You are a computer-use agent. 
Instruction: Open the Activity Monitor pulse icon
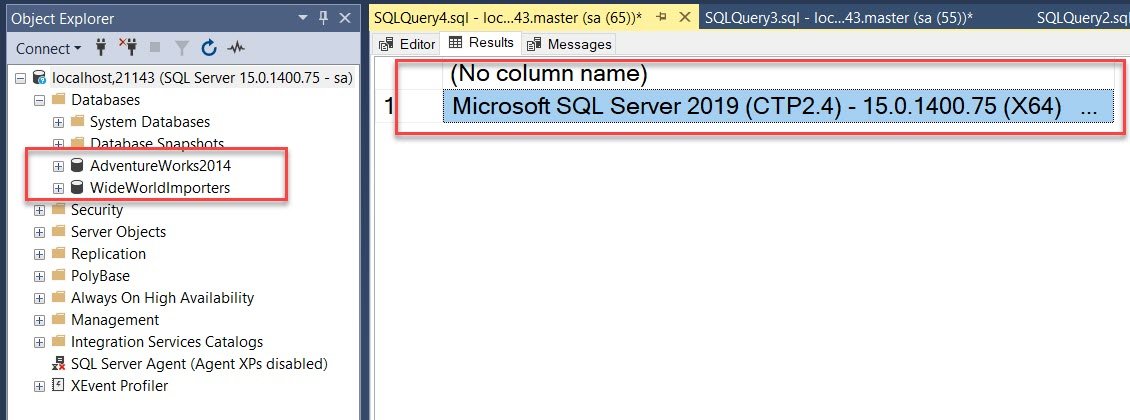pyautogui.click(x=236, y=48)
